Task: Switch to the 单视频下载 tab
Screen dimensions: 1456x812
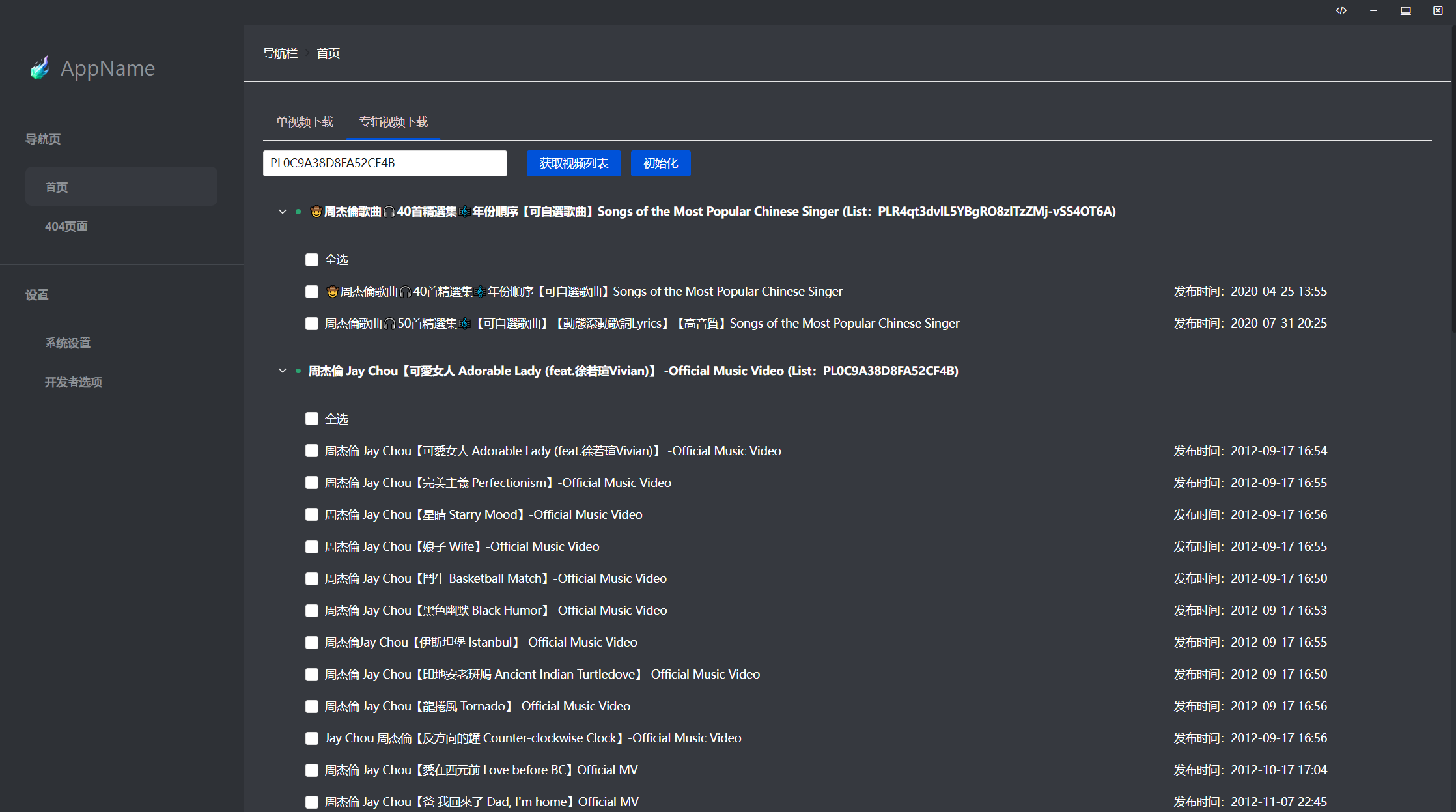Action: point(304,122)
